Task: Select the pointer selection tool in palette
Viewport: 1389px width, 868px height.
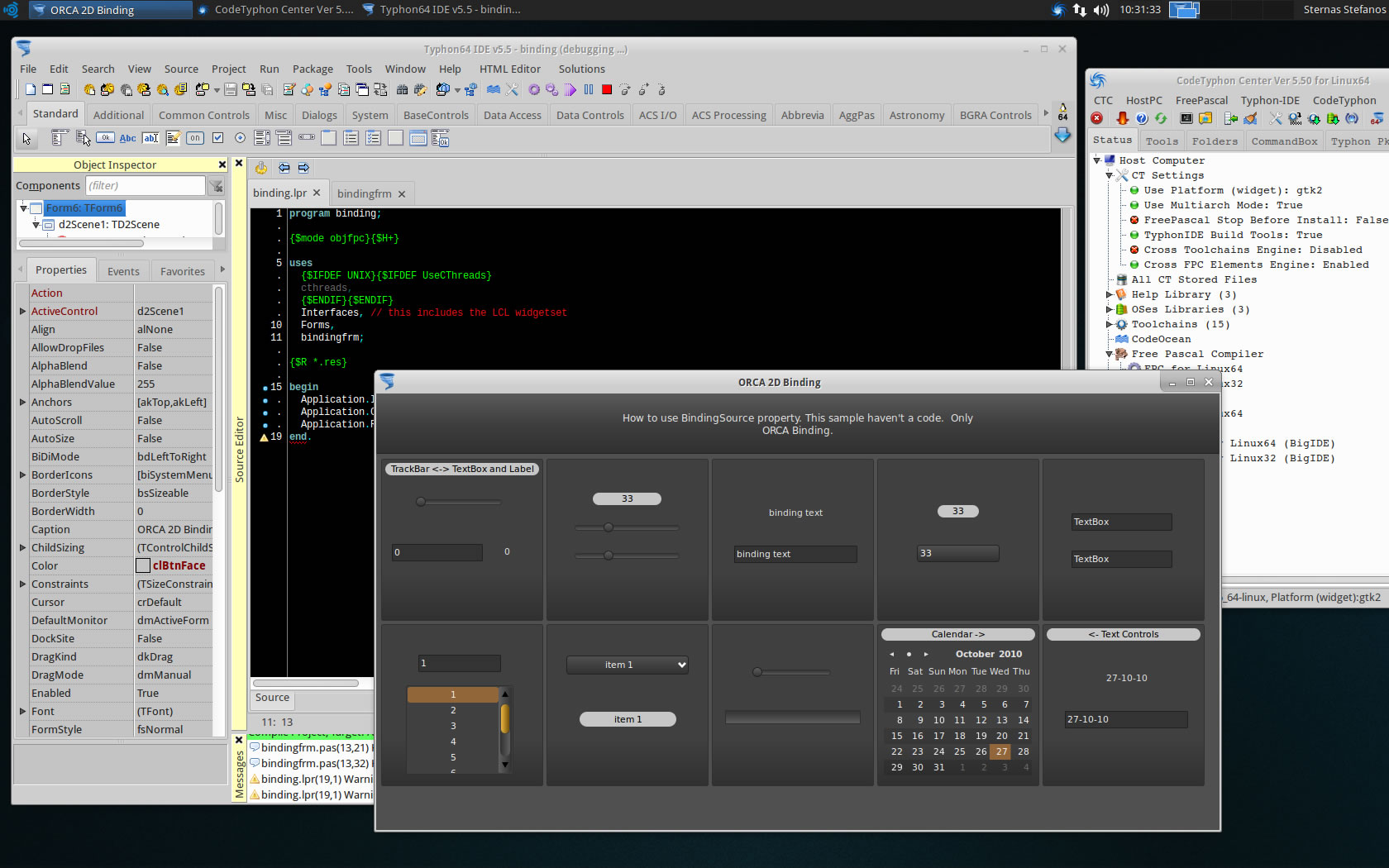Action: point(26,138)
